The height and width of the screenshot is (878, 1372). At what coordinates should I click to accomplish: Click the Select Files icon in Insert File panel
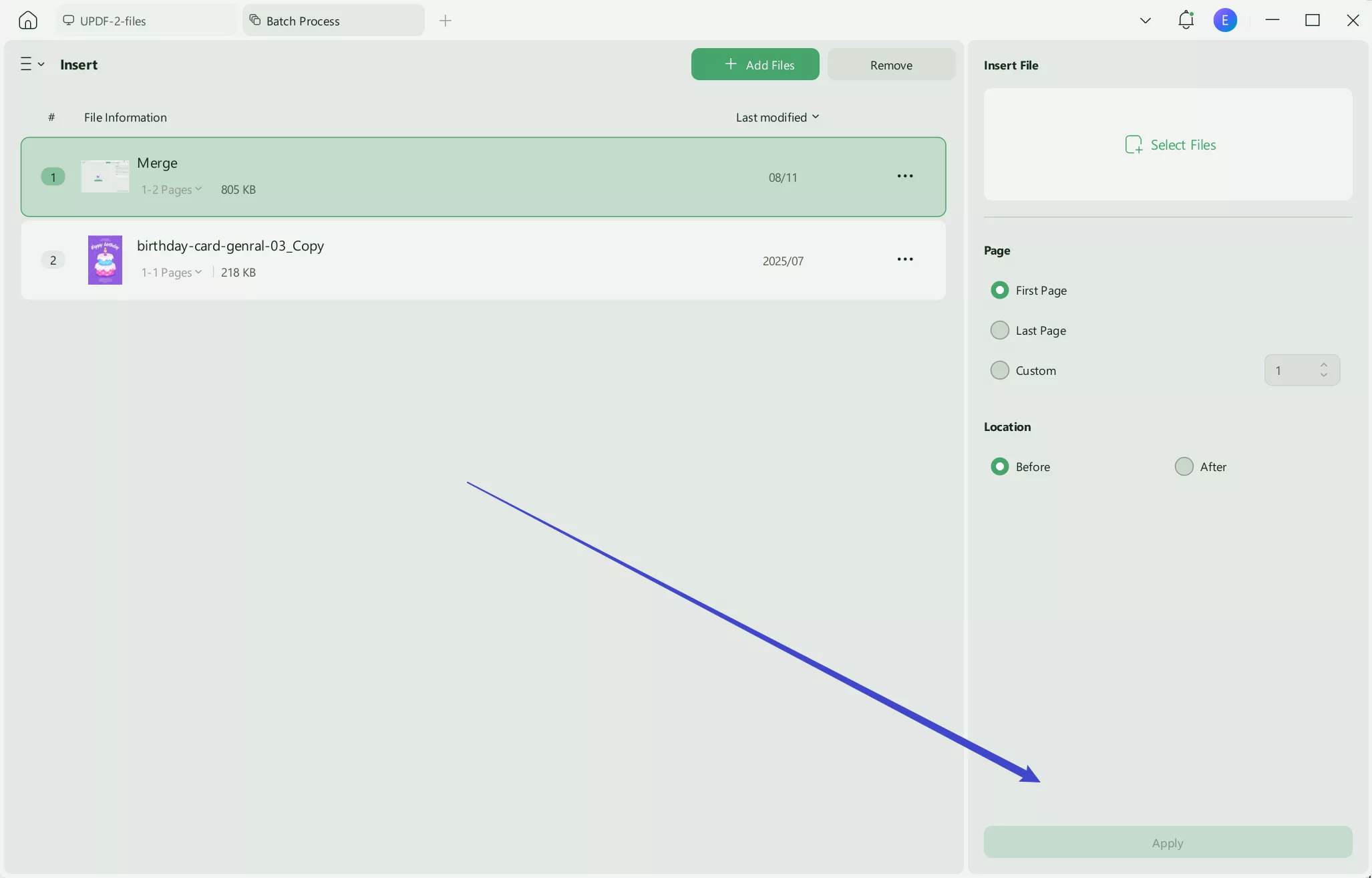click(x=1132, y=144)
